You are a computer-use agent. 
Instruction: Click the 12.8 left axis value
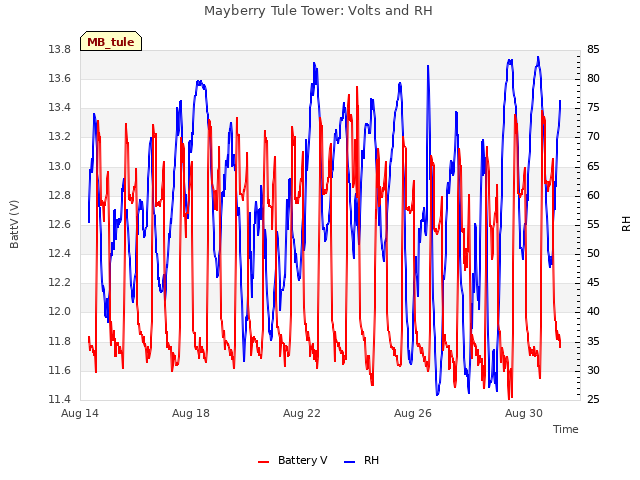[60, 195]
